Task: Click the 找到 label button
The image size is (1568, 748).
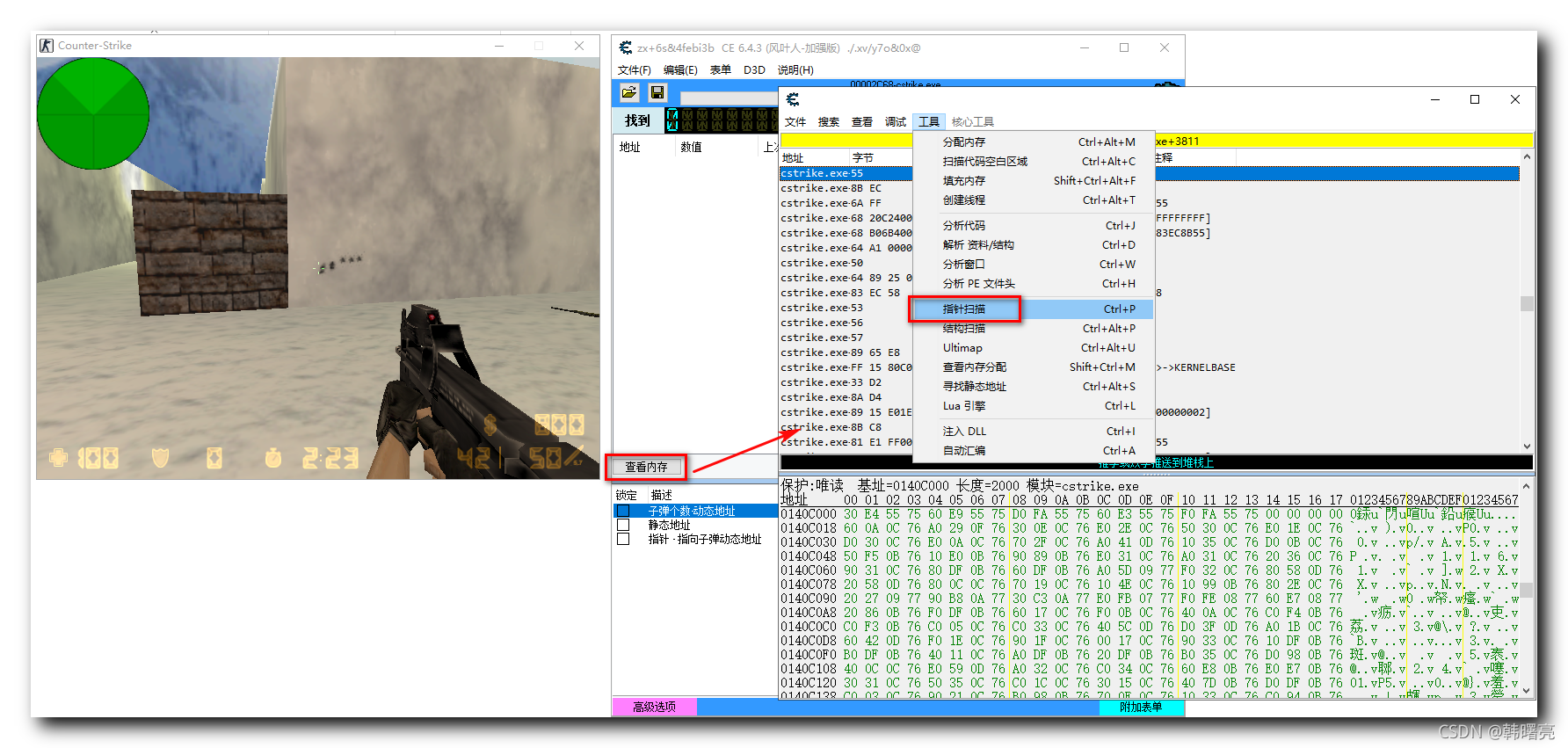Action: [x=637, y=120]
